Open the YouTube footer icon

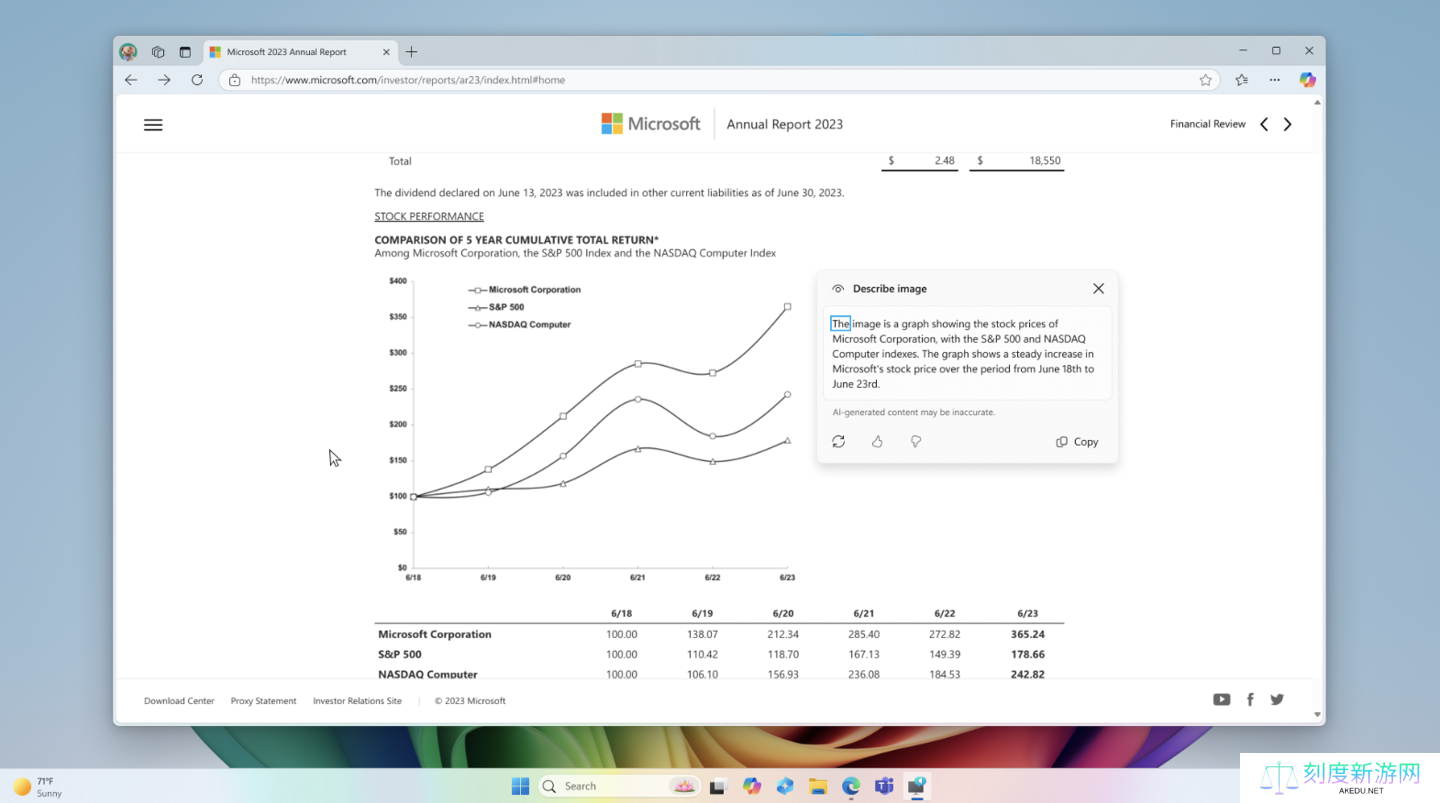[x=1222, y=700]
